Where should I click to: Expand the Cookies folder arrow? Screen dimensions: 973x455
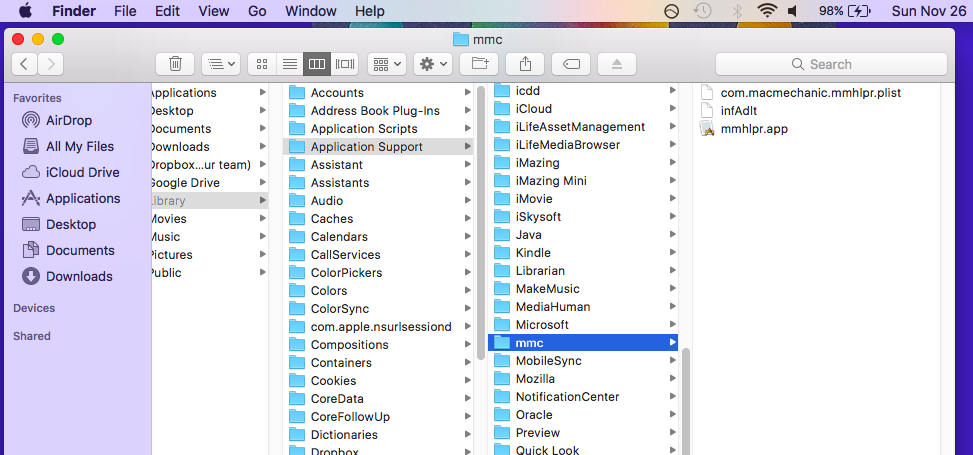pyautogui.click(x=468, y=381)
